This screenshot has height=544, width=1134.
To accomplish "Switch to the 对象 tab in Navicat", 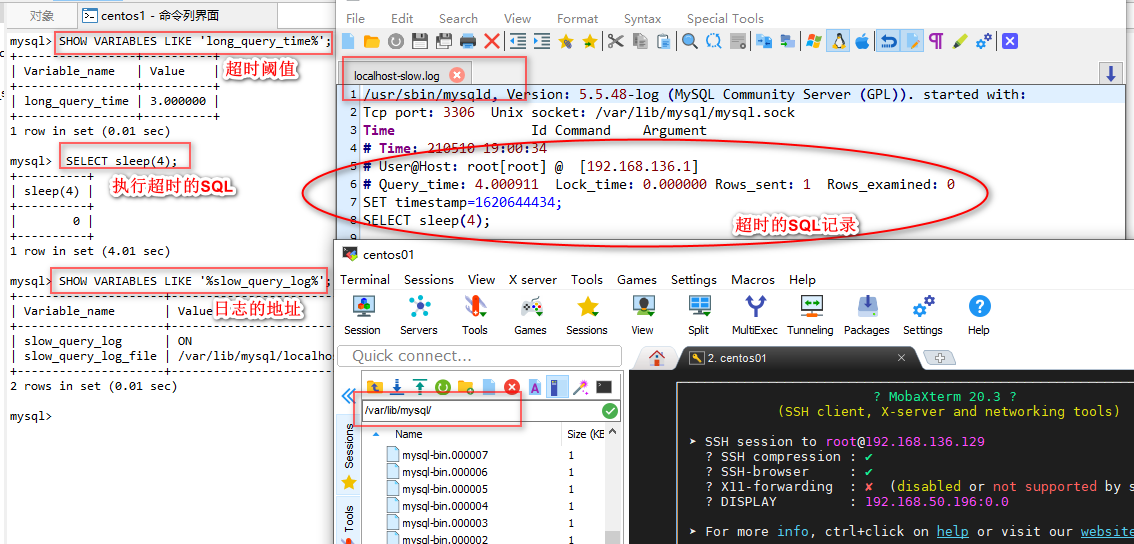I will (42, 15).
